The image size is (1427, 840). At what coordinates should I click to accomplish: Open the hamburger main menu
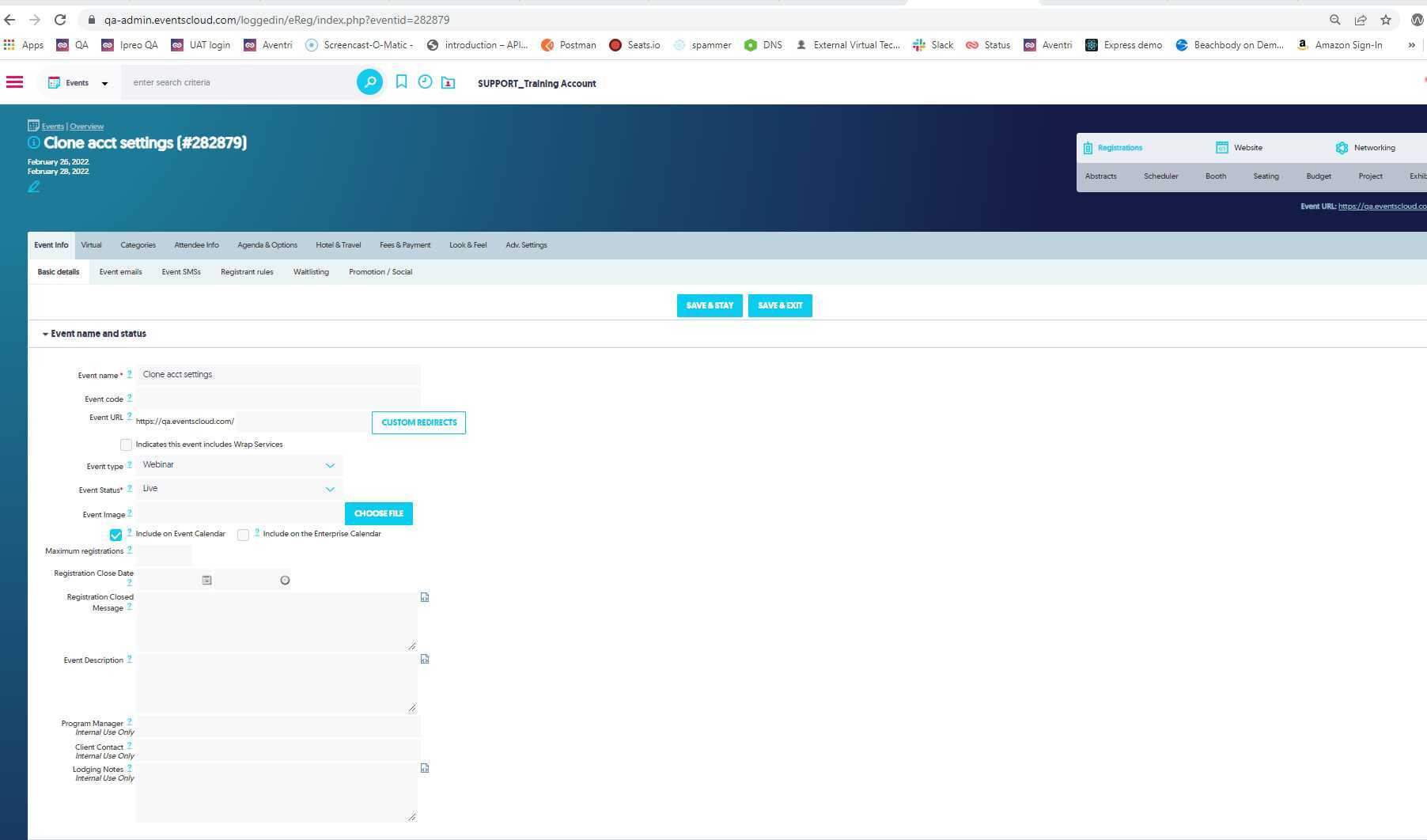(14, 82)
